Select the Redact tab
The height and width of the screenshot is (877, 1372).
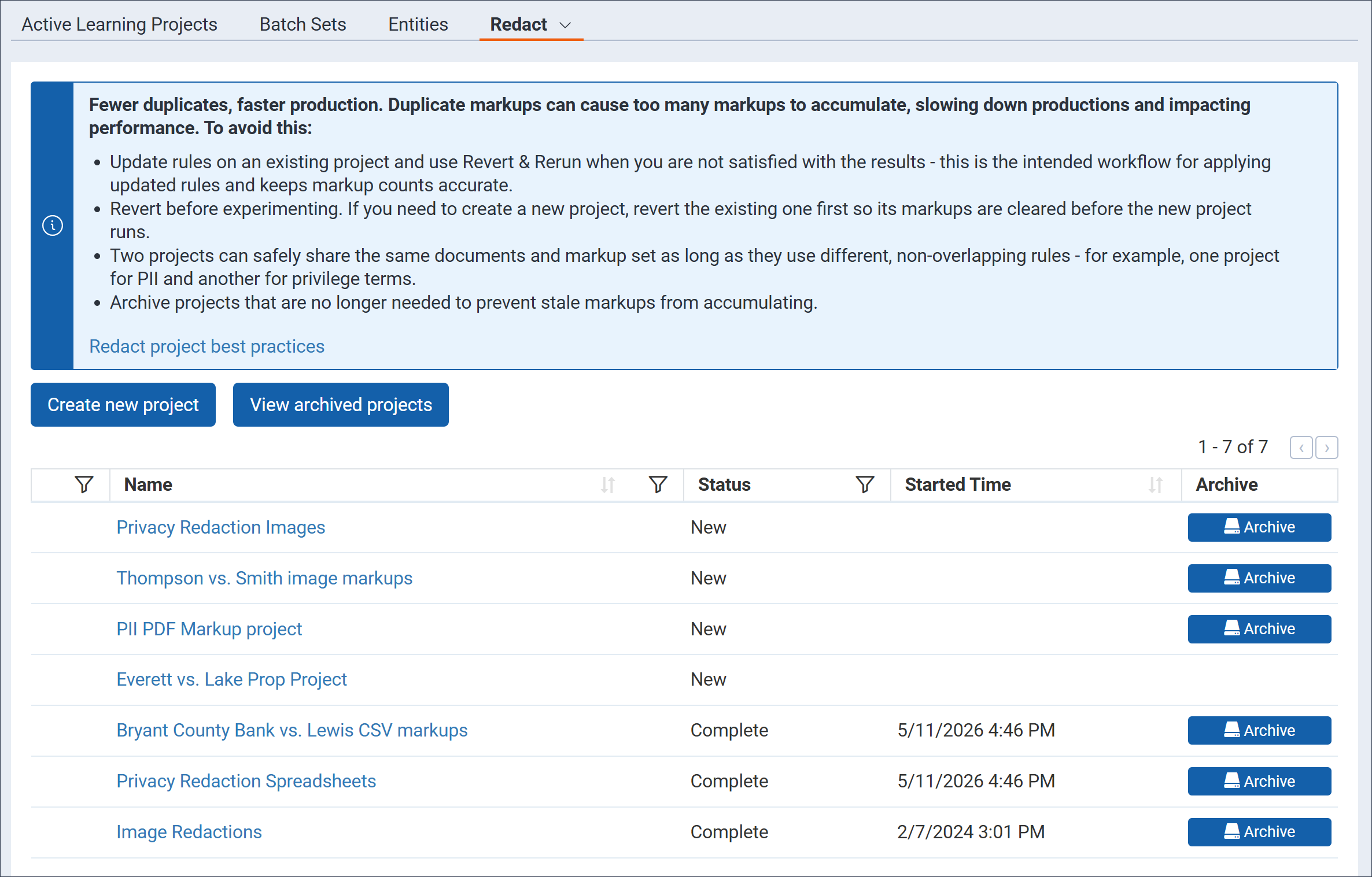(x=518, y=24)
